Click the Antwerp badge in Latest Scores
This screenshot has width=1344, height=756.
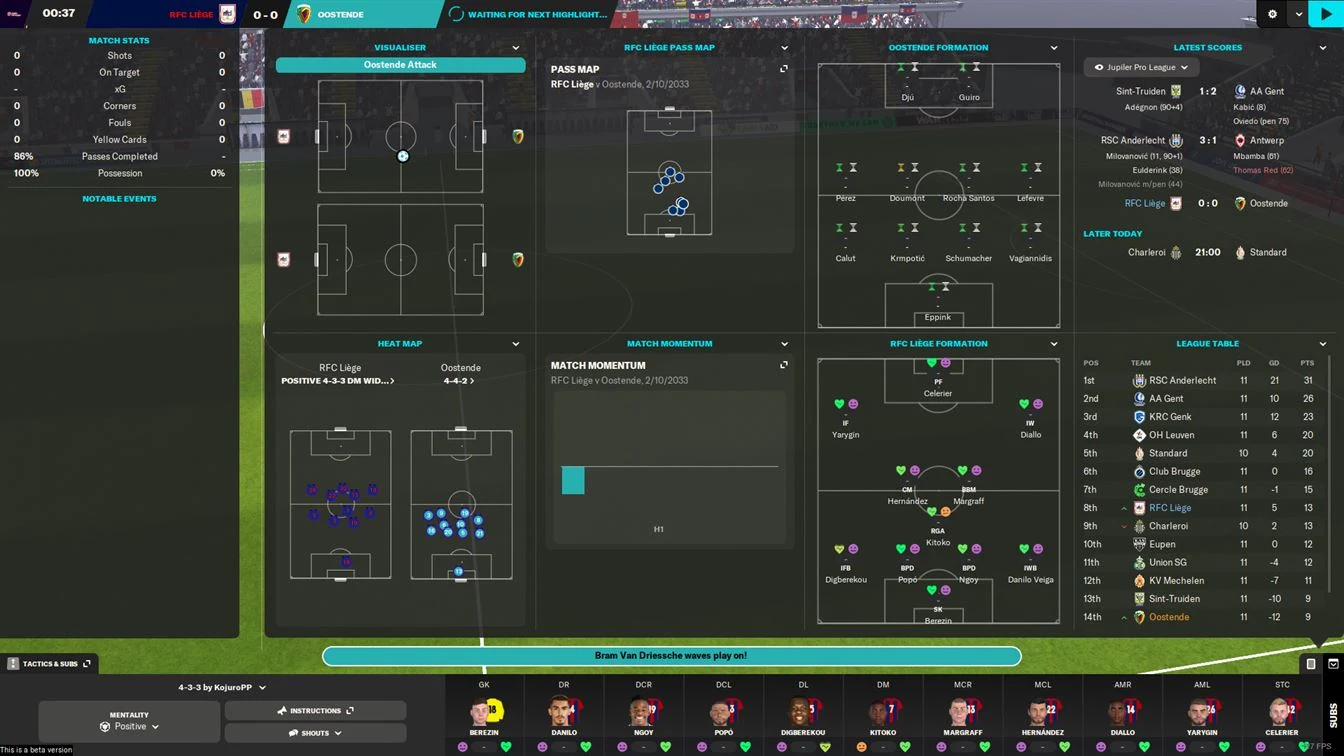[1240, 141]
